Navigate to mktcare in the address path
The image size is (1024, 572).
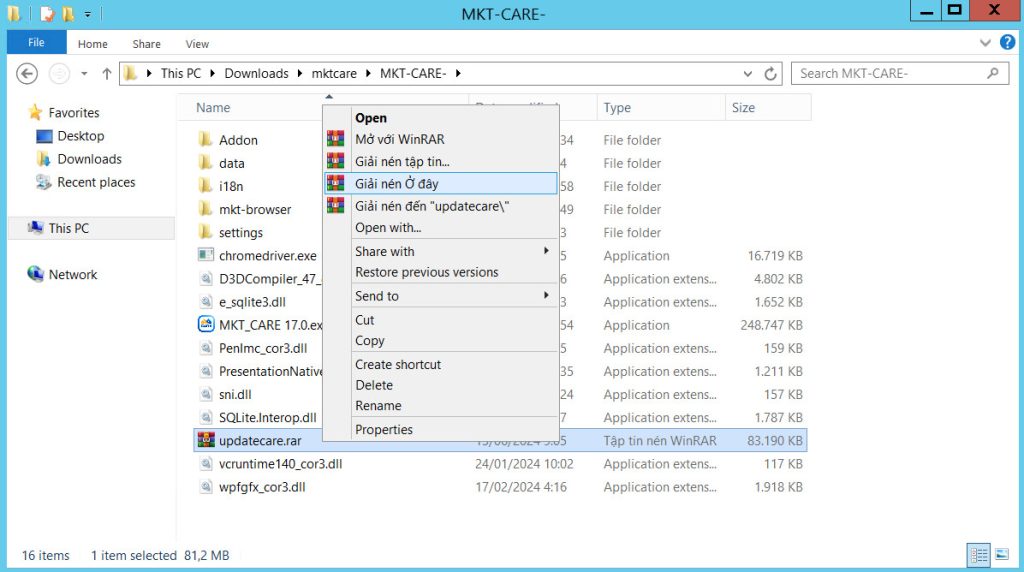pyautogui.click(x=334, y=73)
